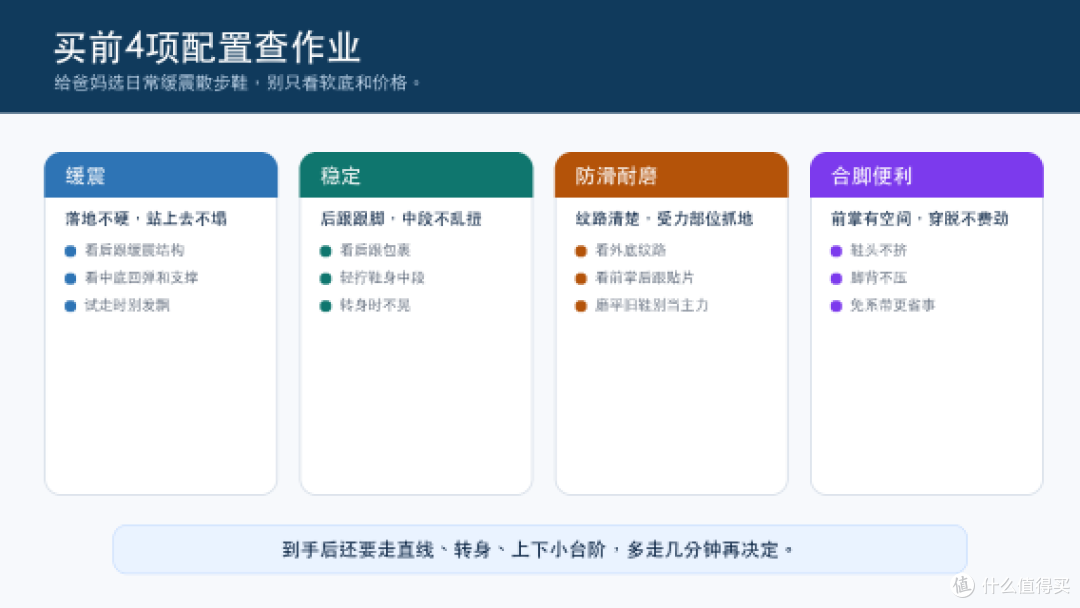Click the green bullet dot beside "转身时不晃"
1080x608 pixels.
pos(326,306)
